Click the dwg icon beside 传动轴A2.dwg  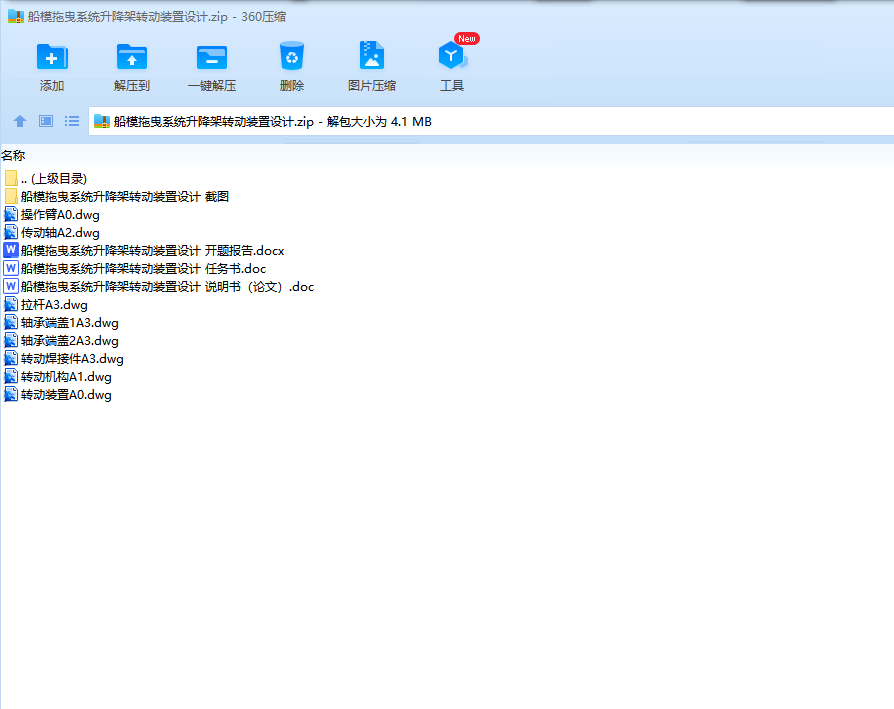coord(11,233)
